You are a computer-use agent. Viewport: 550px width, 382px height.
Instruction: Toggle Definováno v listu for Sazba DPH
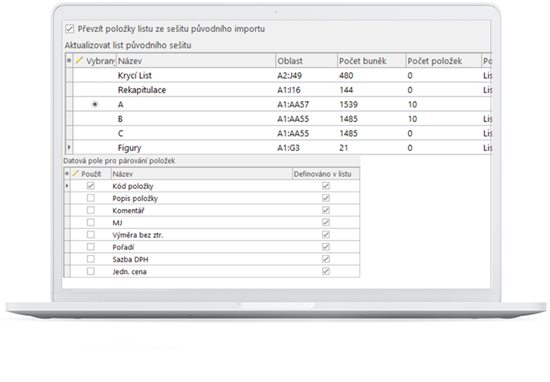point(326,259)
